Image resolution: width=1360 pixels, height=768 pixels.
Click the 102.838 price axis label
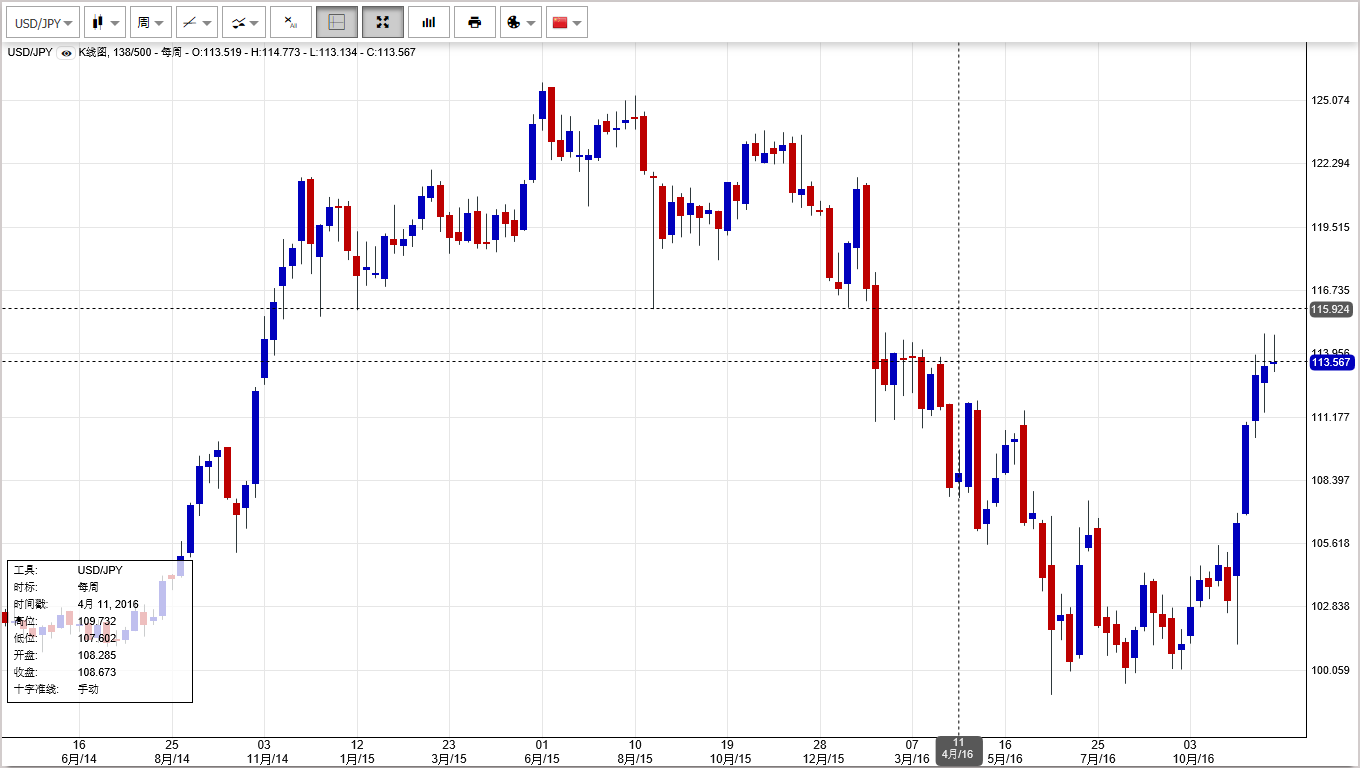1330,606
